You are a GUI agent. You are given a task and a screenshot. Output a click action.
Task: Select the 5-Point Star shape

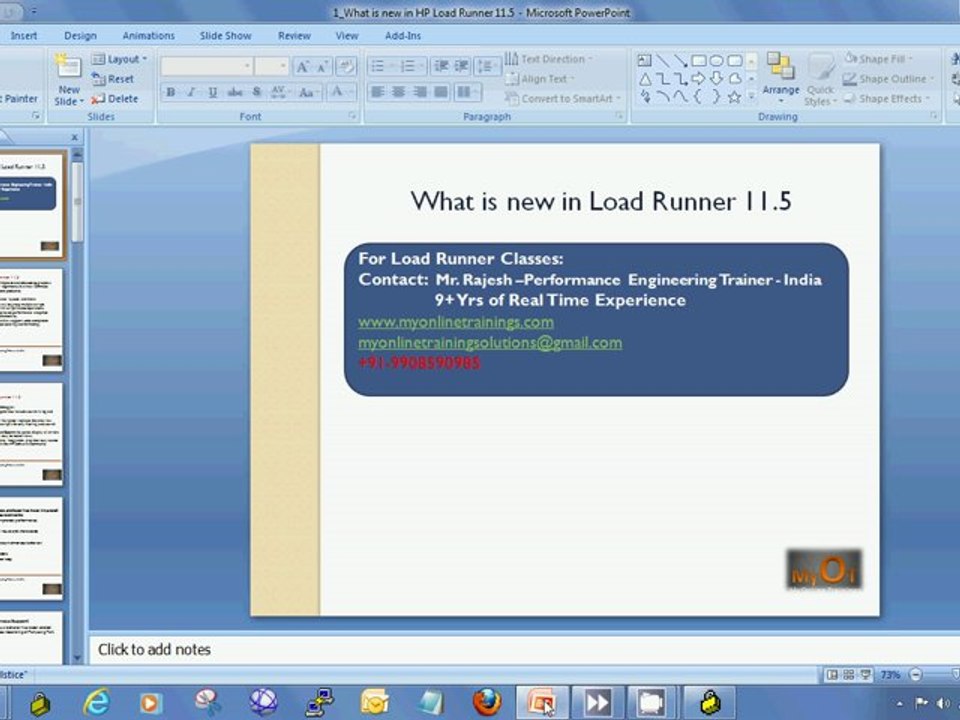734,97
